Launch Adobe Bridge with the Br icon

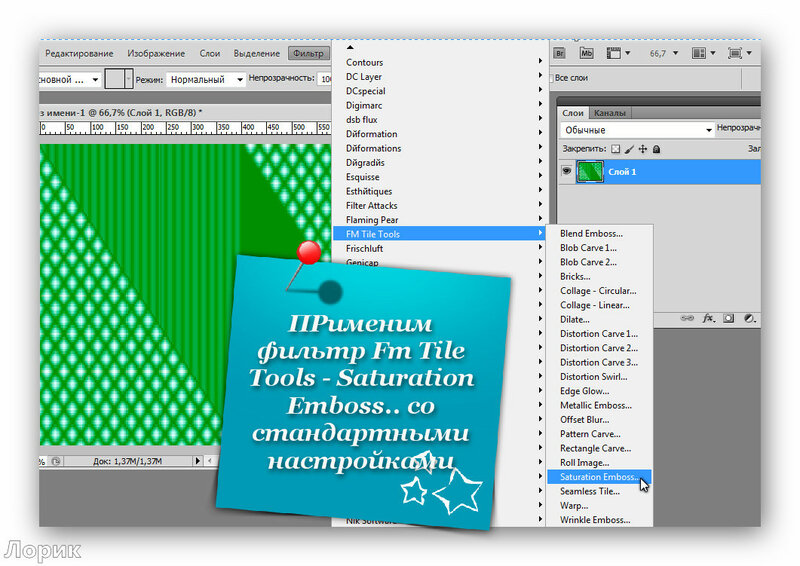coord(560,53)
